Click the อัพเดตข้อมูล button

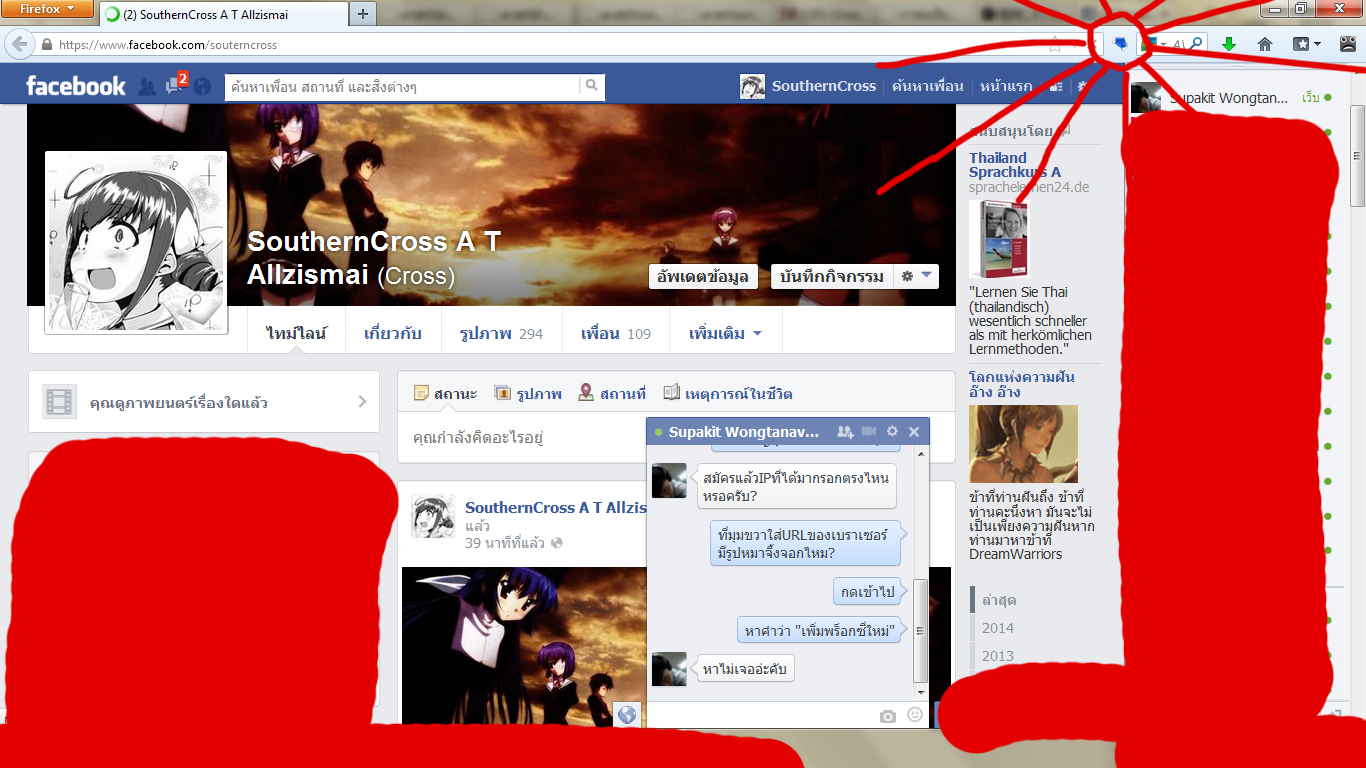pyautogui.click(x=703, y=277)
